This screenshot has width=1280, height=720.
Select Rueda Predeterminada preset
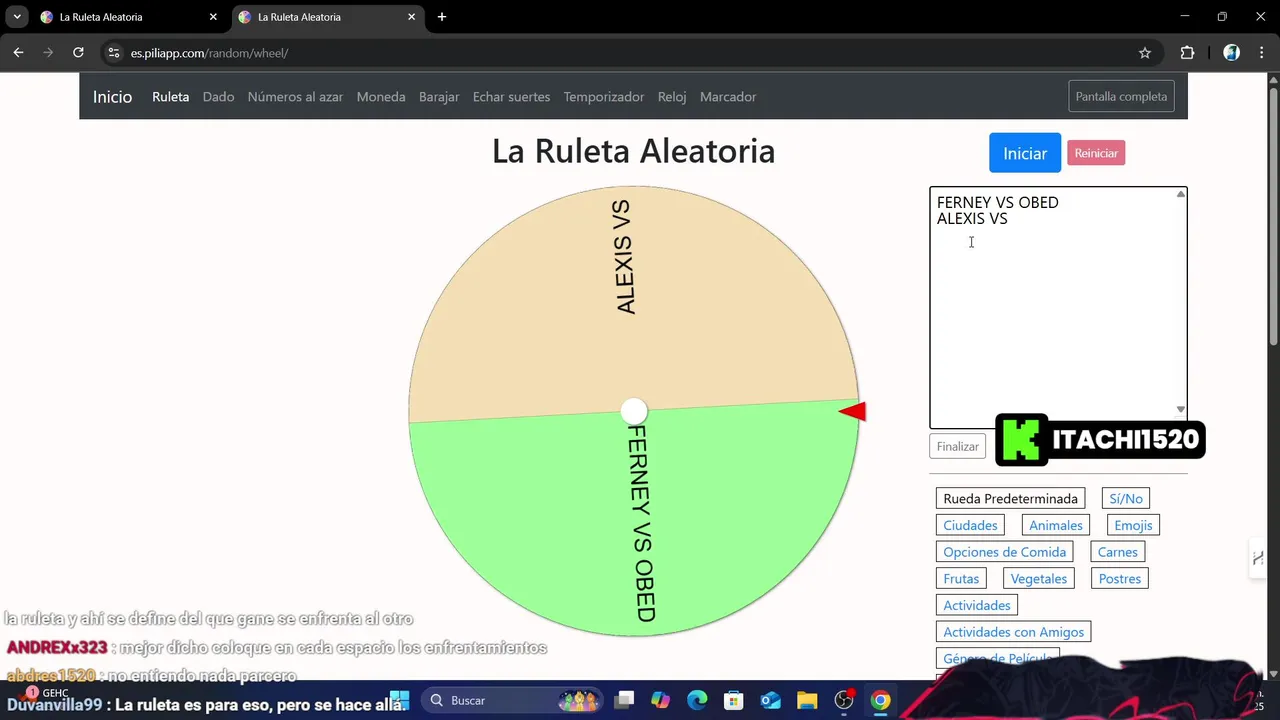(1010, 498)
